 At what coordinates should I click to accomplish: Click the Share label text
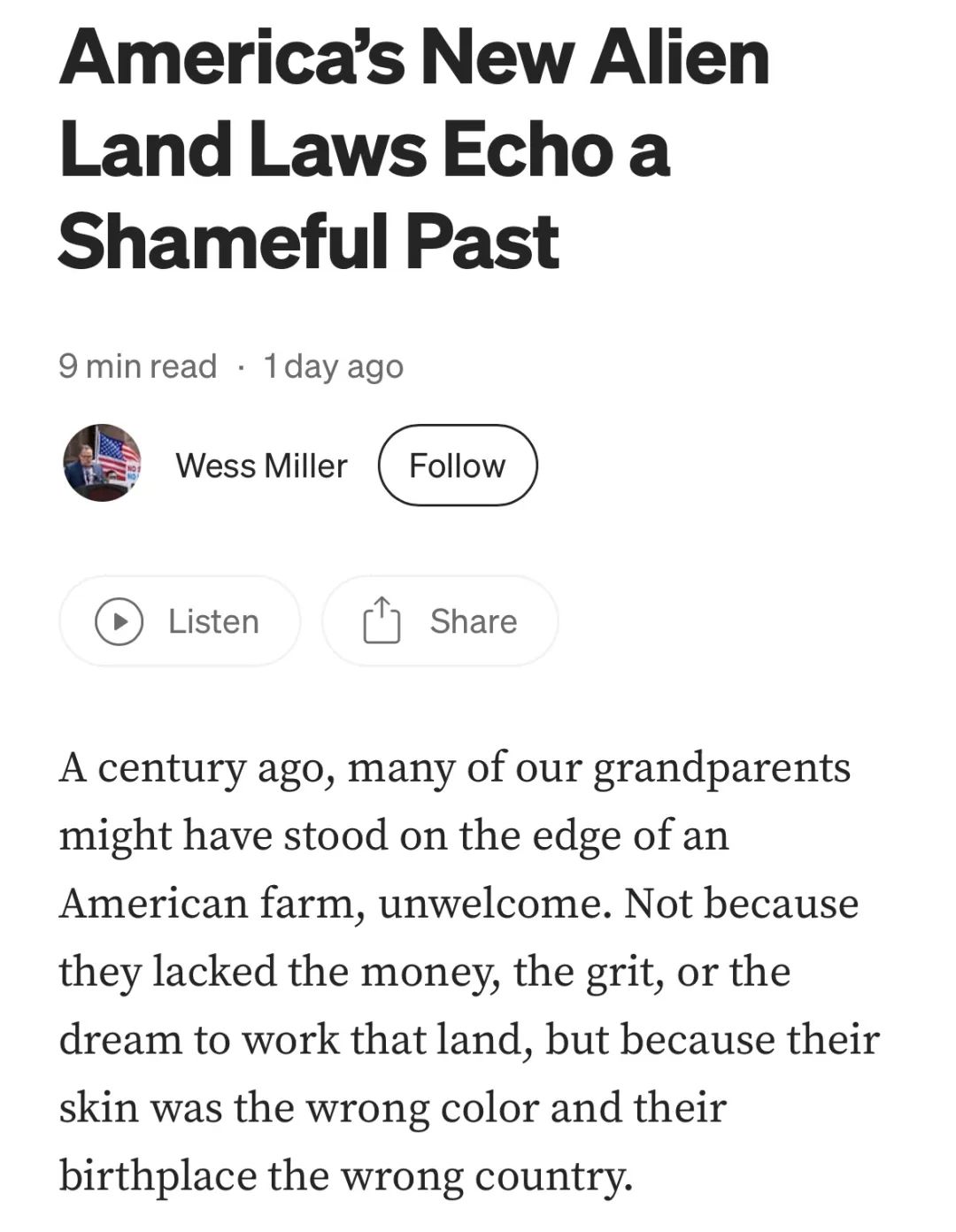tap(474, 621)
